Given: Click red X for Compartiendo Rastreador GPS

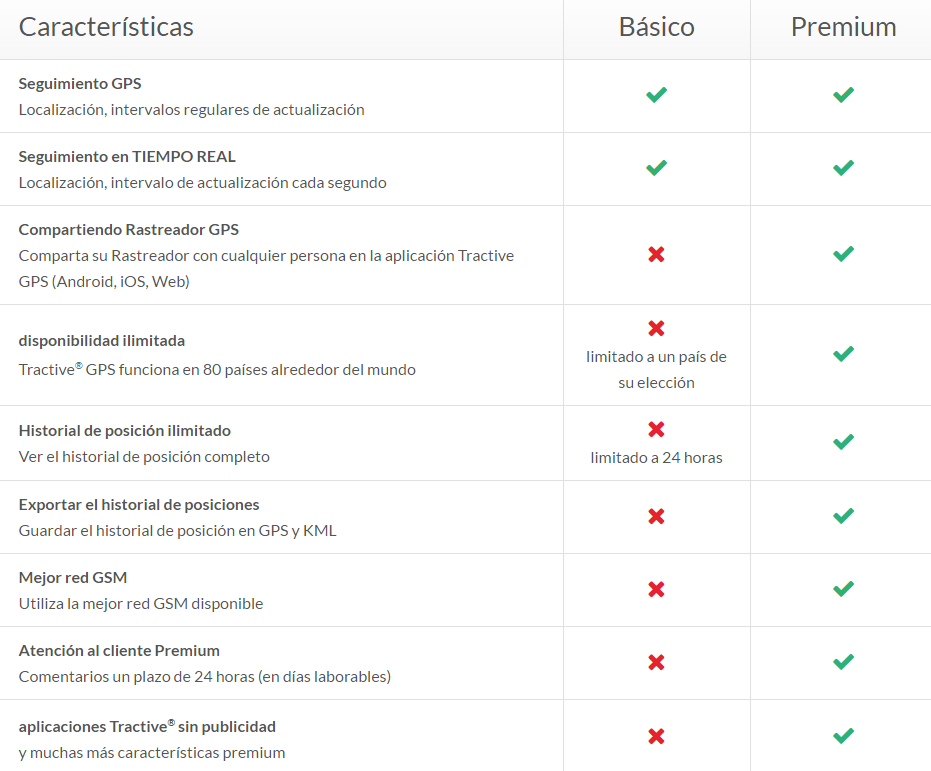Looking at the screenshot, I should point(656,254).
